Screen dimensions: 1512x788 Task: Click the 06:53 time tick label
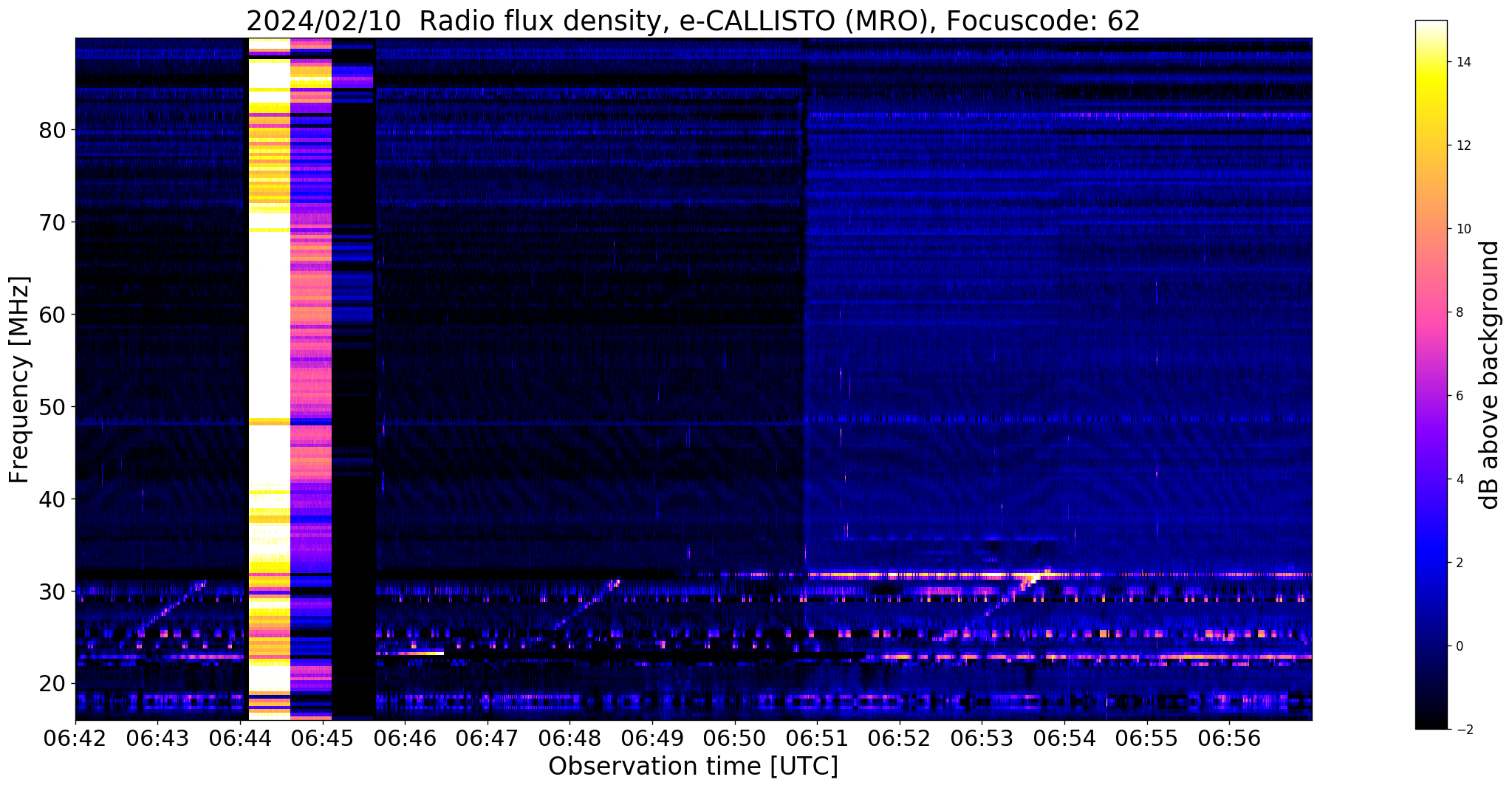(982, 739)
